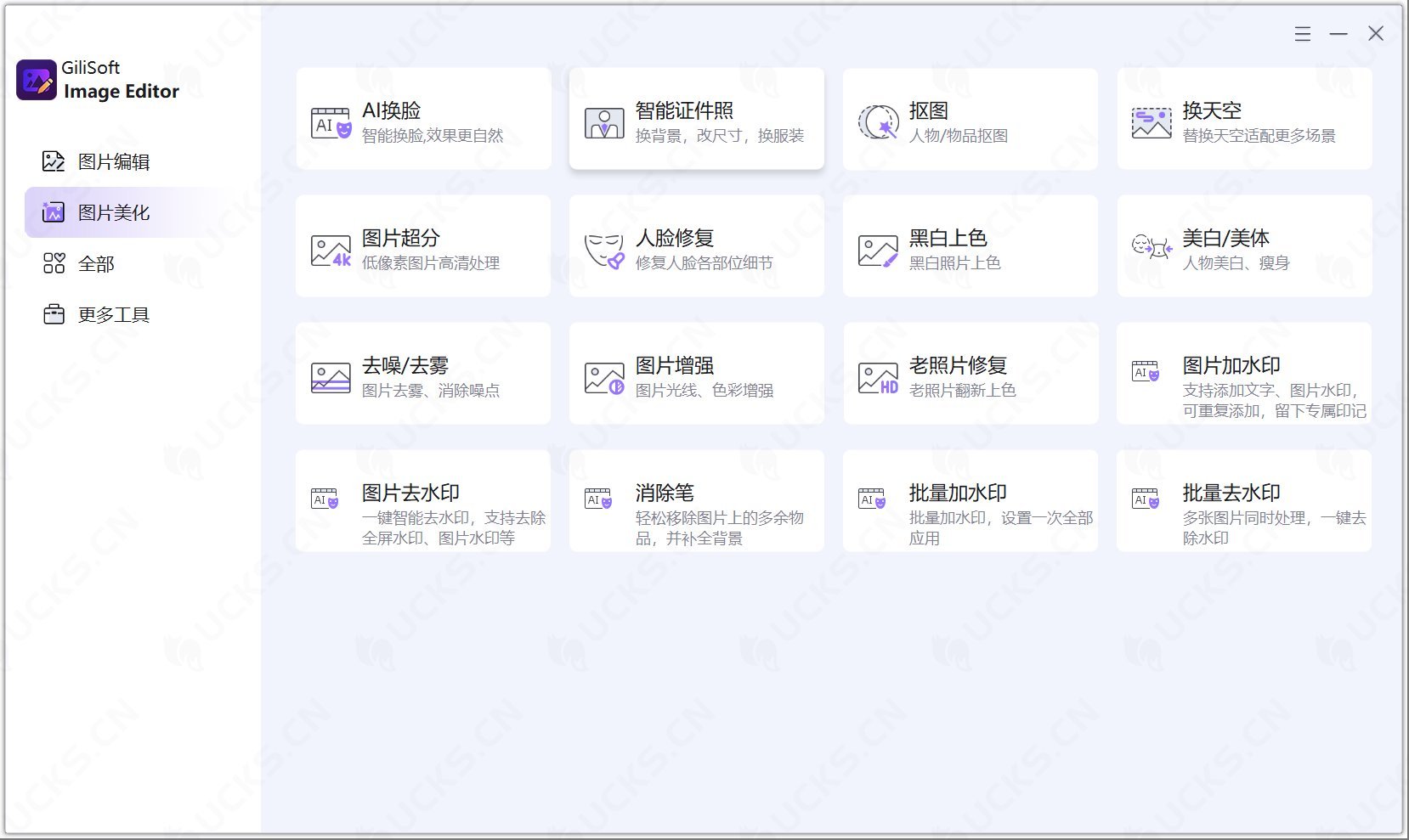
Task: Click description 换背景，改尺寸，换服装
Action: click(720, 136)
